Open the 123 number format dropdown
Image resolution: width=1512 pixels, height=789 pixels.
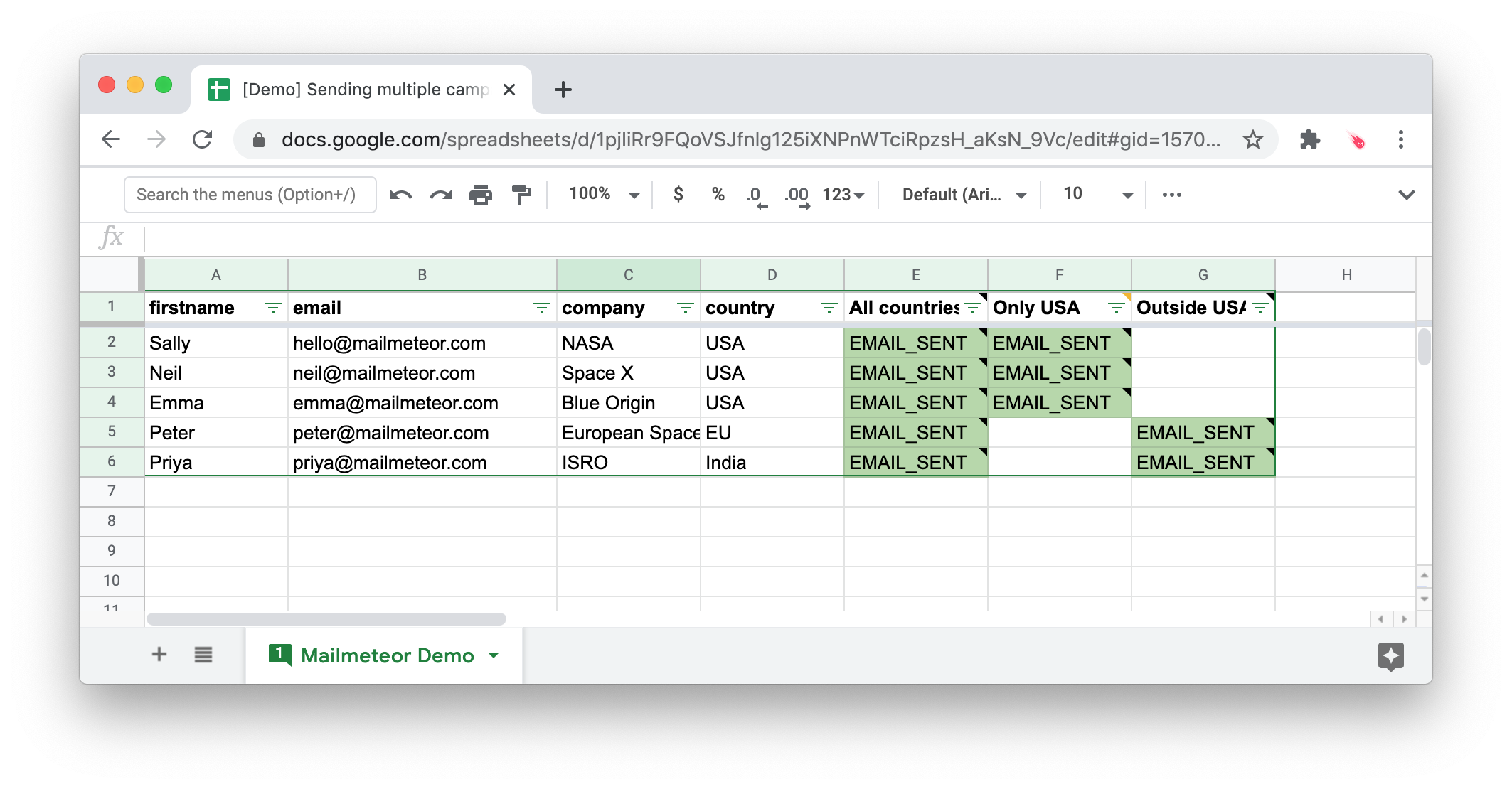843,195
